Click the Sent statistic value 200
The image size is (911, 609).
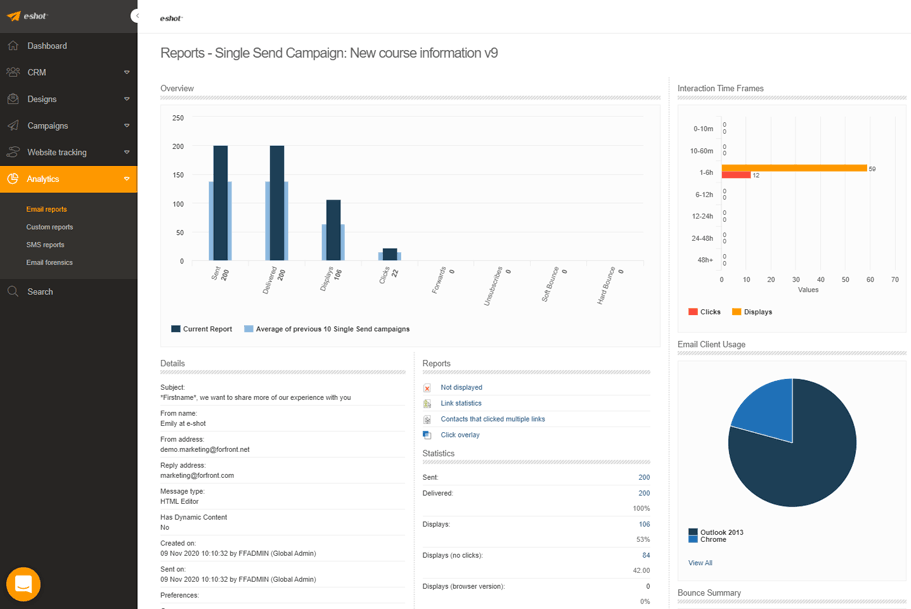click(x=644, y=478)
